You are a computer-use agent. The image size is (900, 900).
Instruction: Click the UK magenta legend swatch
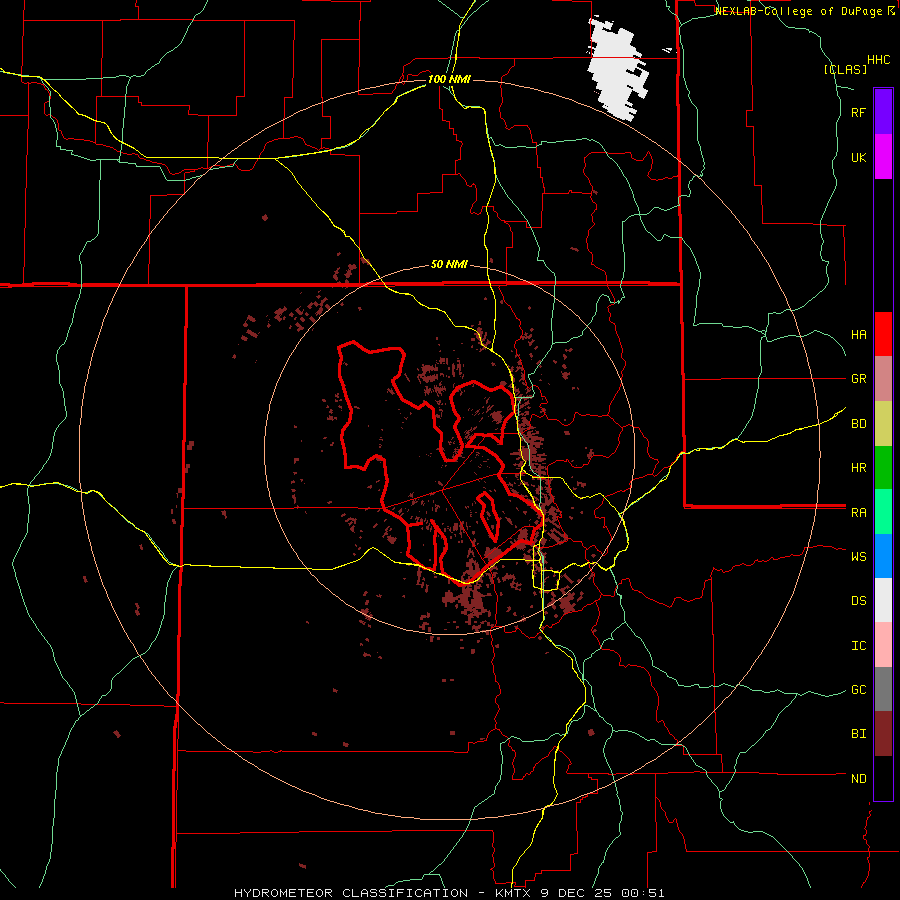click(883, 157)
